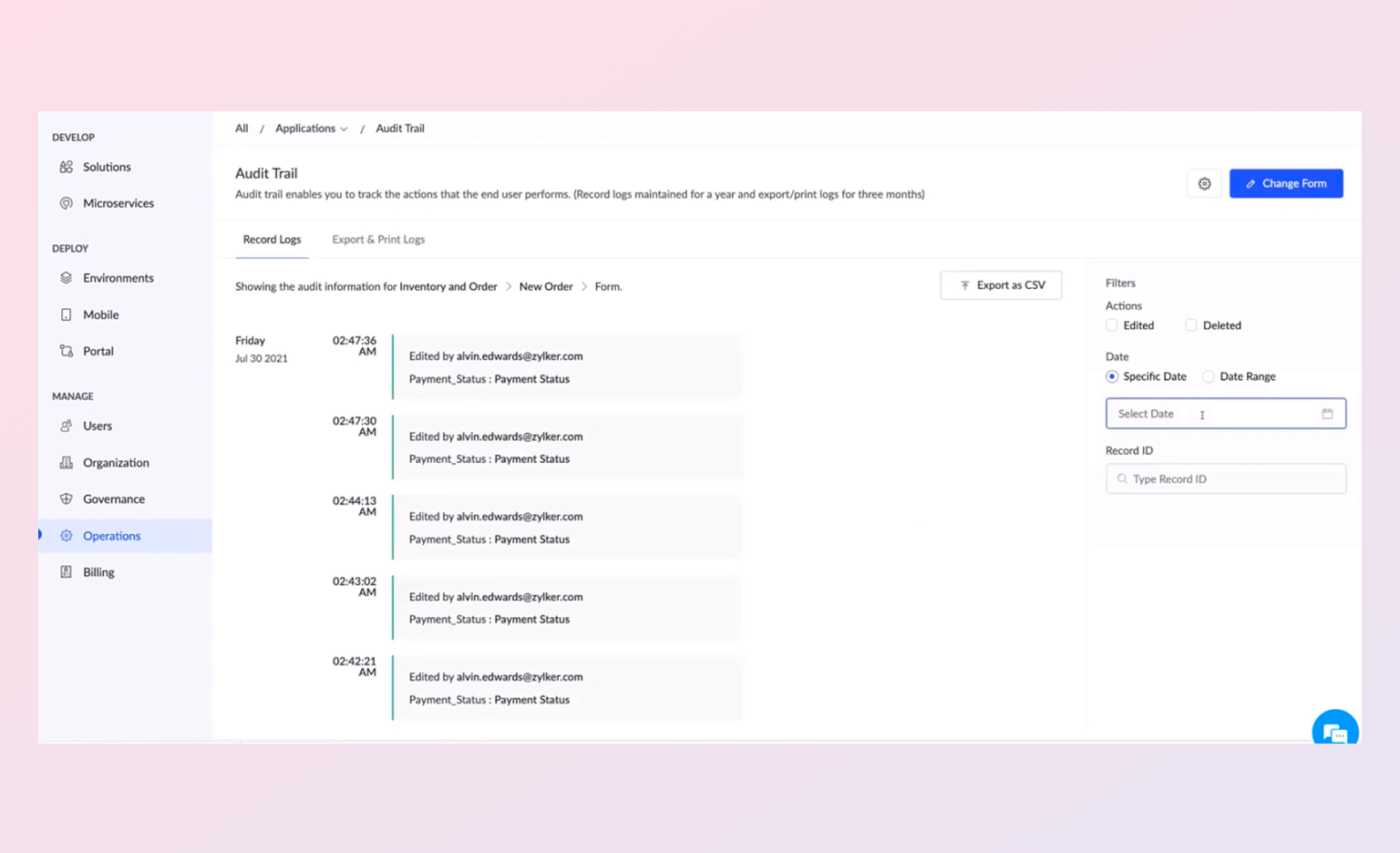Click the Change Form button

click(x=1285, y=183)
